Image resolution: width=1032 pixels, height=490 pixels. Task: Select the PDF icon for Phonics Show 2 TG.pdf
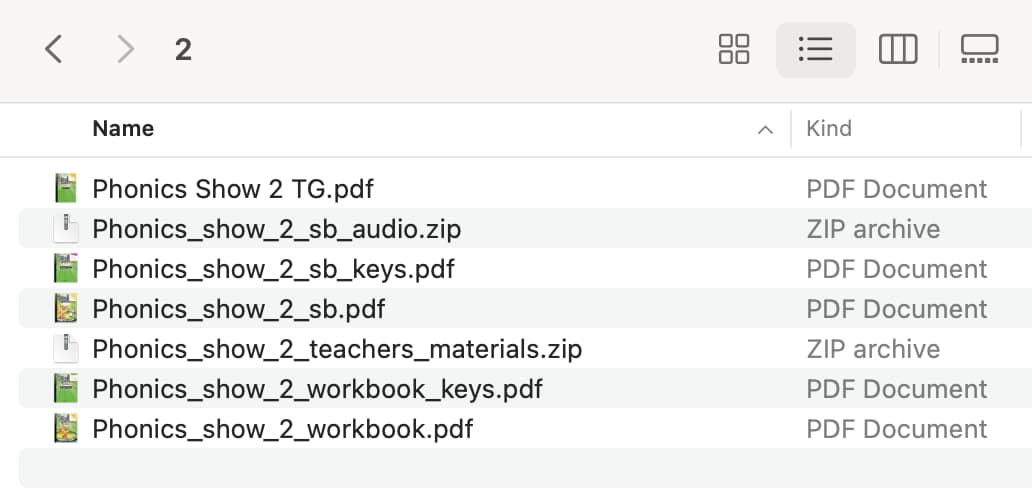click(66, 188)
